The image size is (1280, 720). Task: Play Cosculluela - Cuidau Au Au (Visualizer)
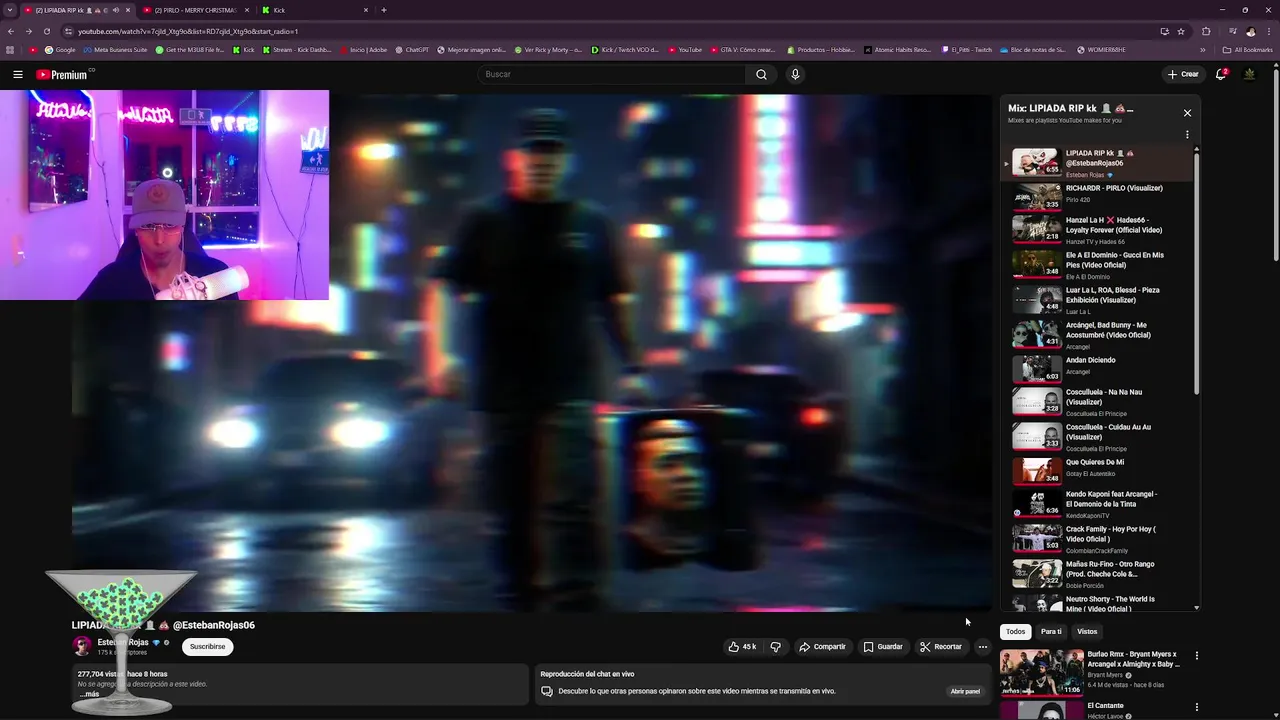1100,437
